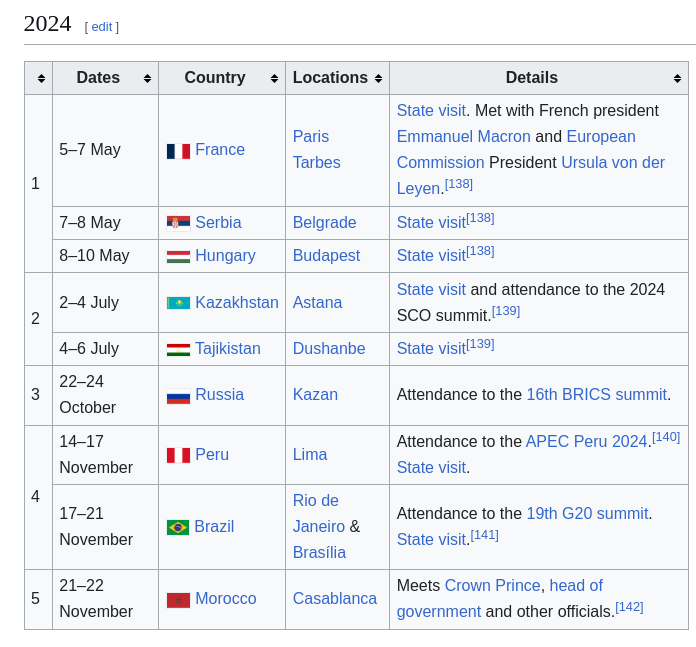This screenshot has width=696, height=647.
Task: Open citation 142 in Morocco row
Action: [x=629, y=607]
